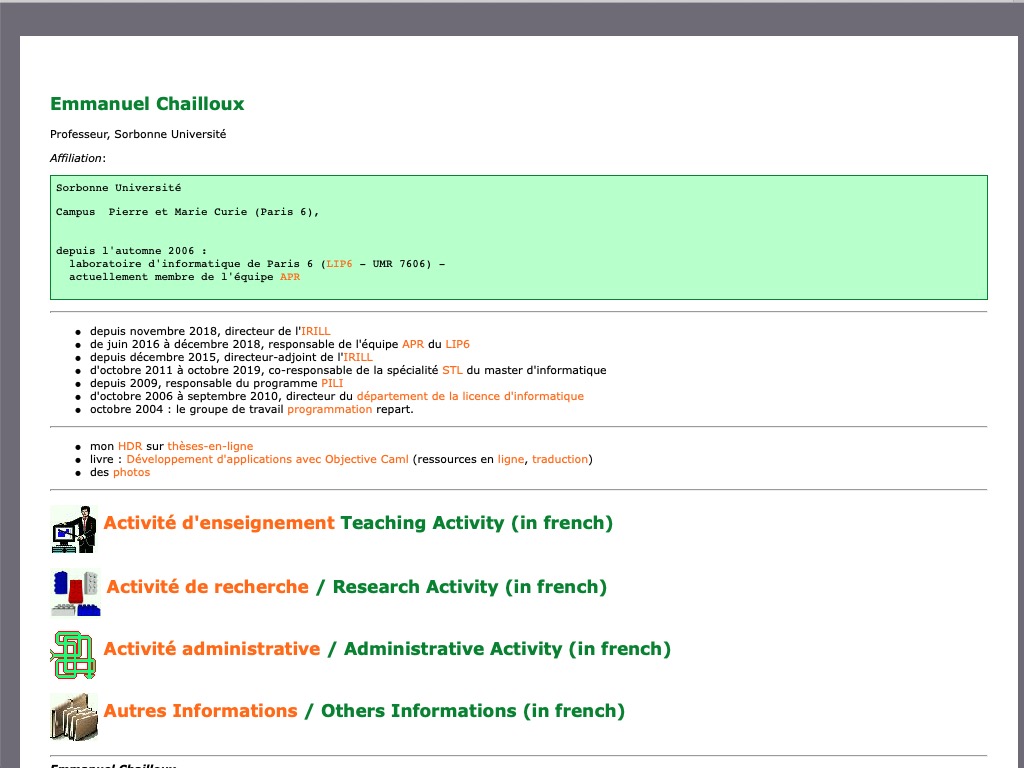Click the green maze icon beside administrative activity
1024x768 pixels.
[x=74, y=654]
